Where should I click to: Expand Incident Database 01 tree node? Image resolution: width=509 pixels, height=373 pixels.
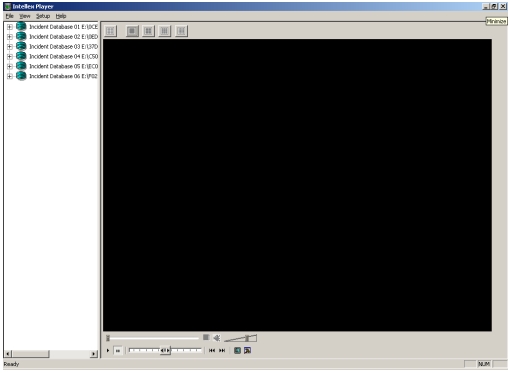(x=10, y=27)
